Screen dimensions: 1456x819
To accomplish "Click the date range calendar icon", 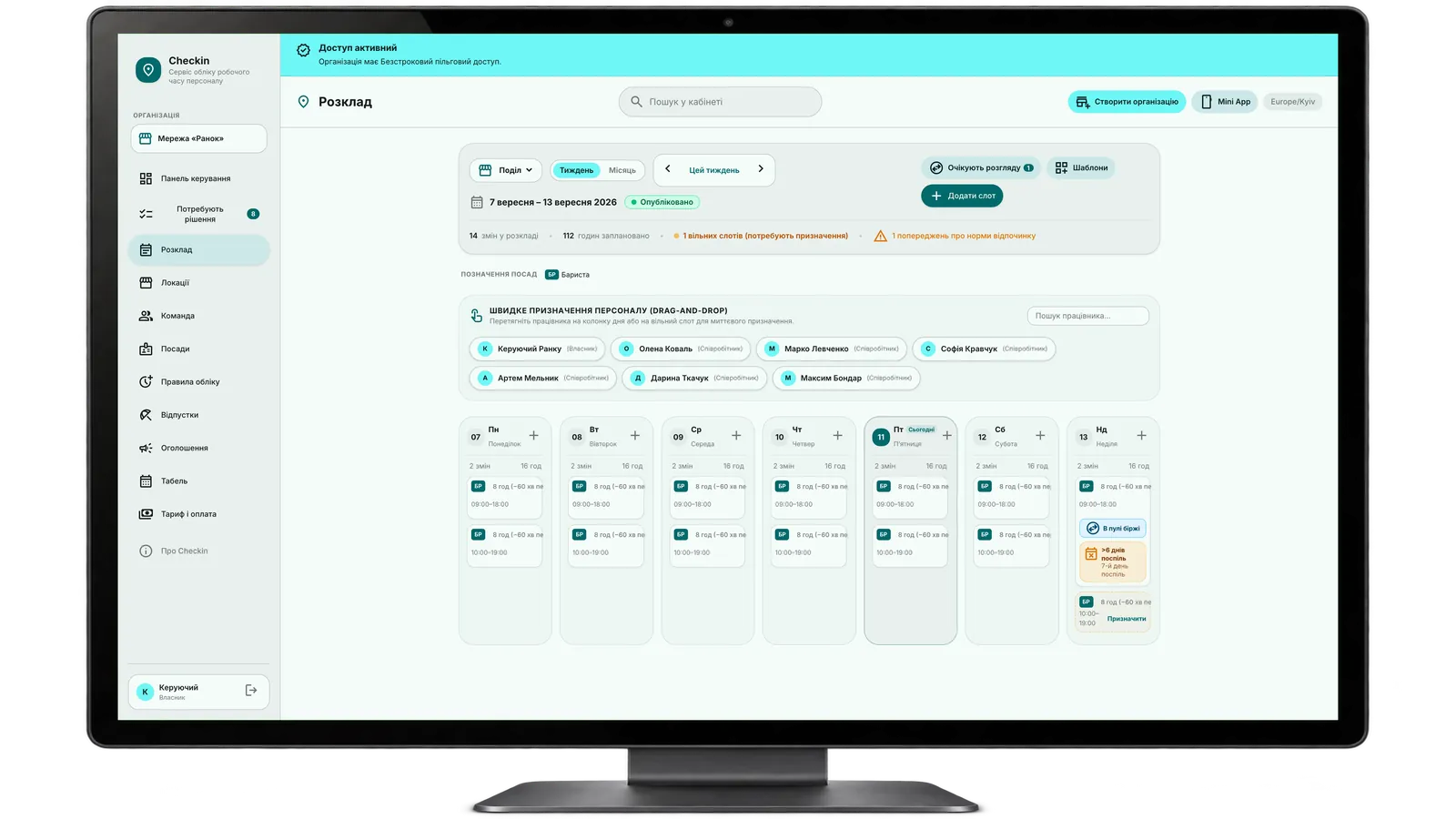I will point(477,202).
